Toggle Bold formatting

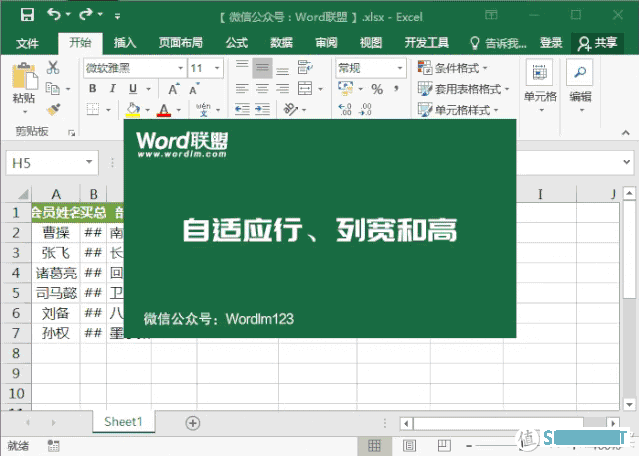tap(93, 88)
